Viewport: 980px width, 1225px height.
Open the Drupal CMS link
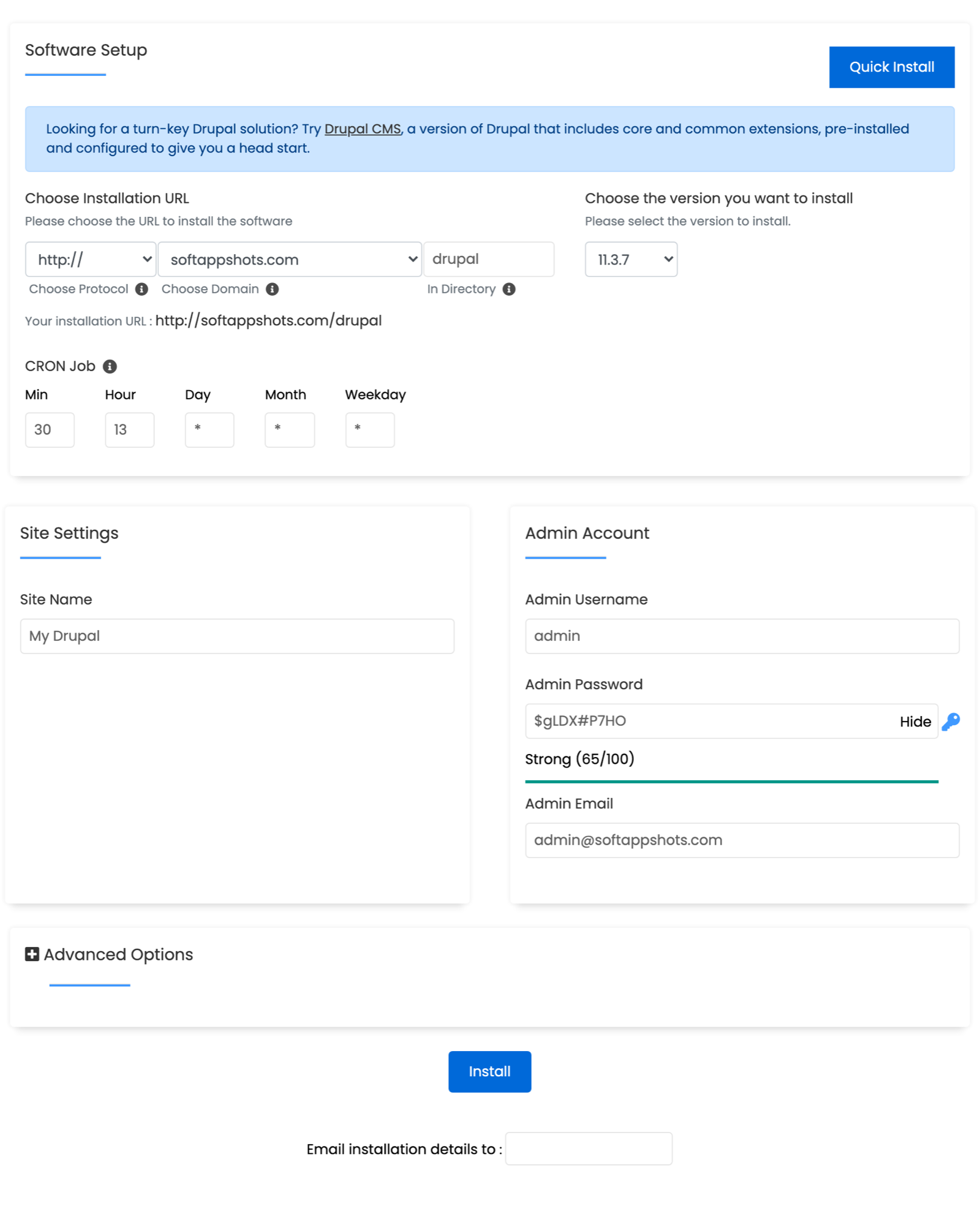click(x=363, y=129)
